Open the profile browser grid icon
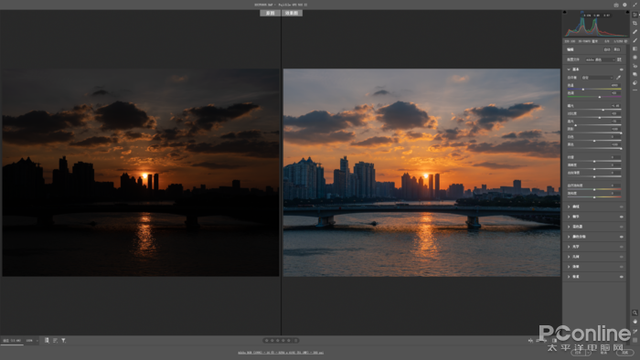This screenshot has width=640, height=360. point(619,60)
